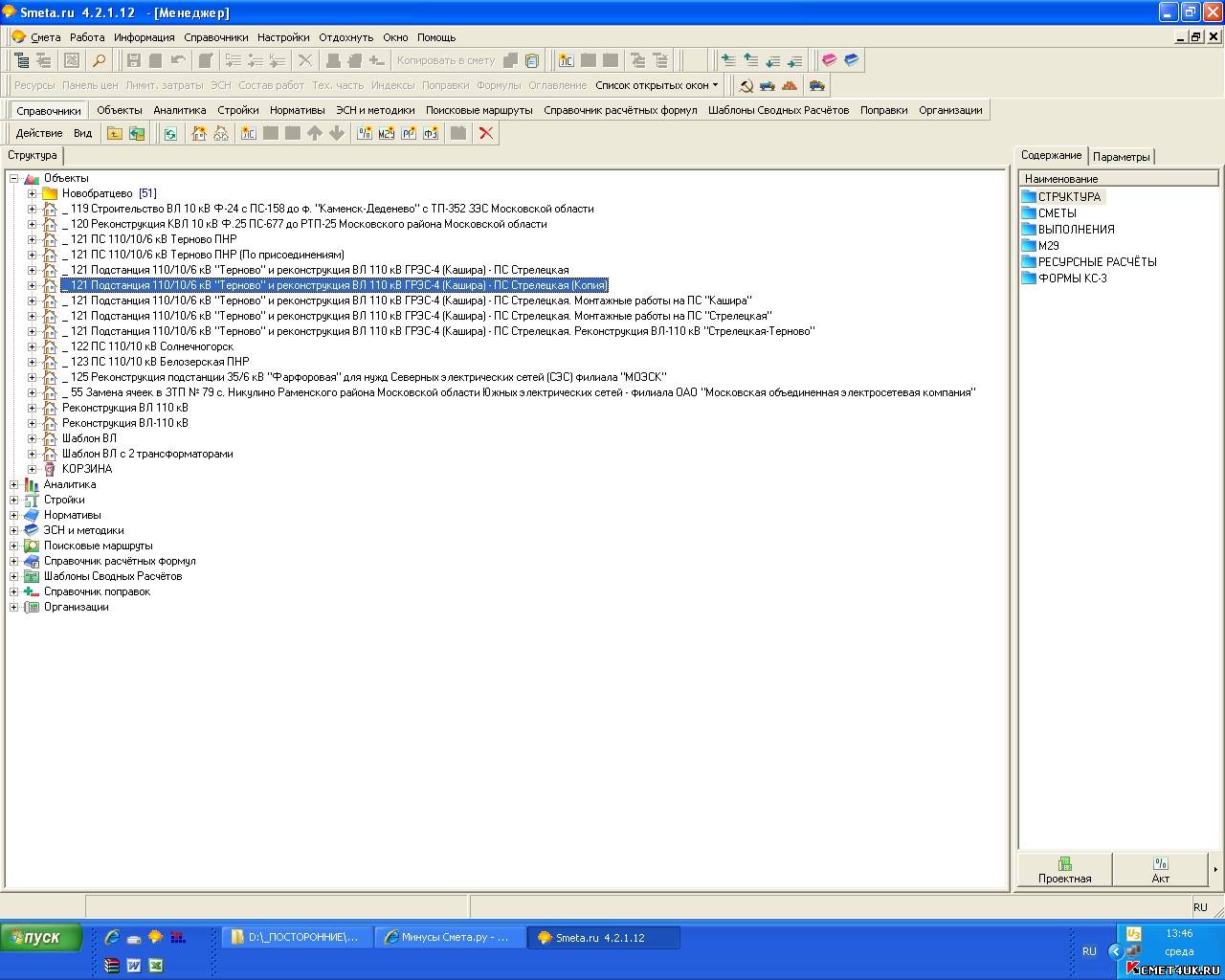The image size is (1225, 980).
Task: Click the hammer and sickle icon
Action: (746, 85)
